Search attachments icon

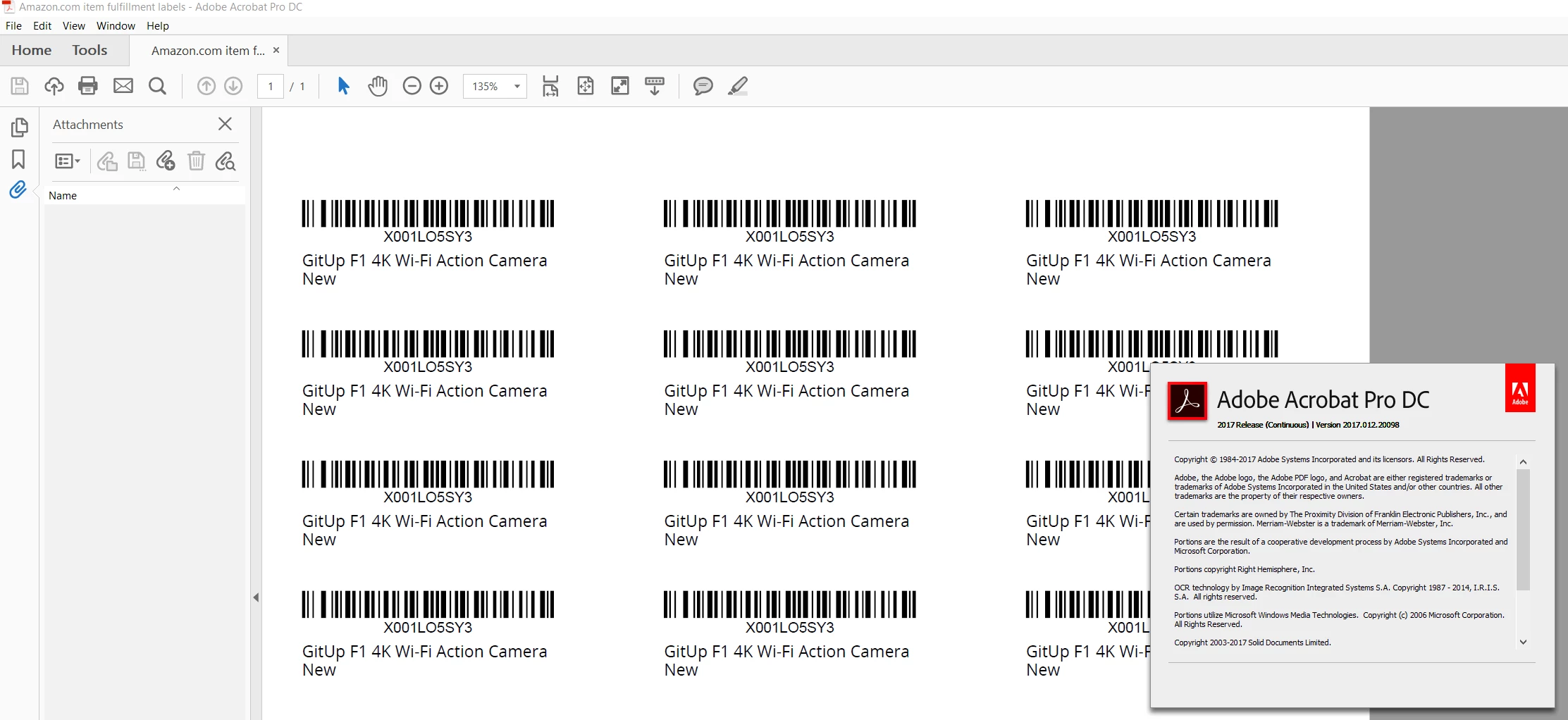[x=226, y=161]
